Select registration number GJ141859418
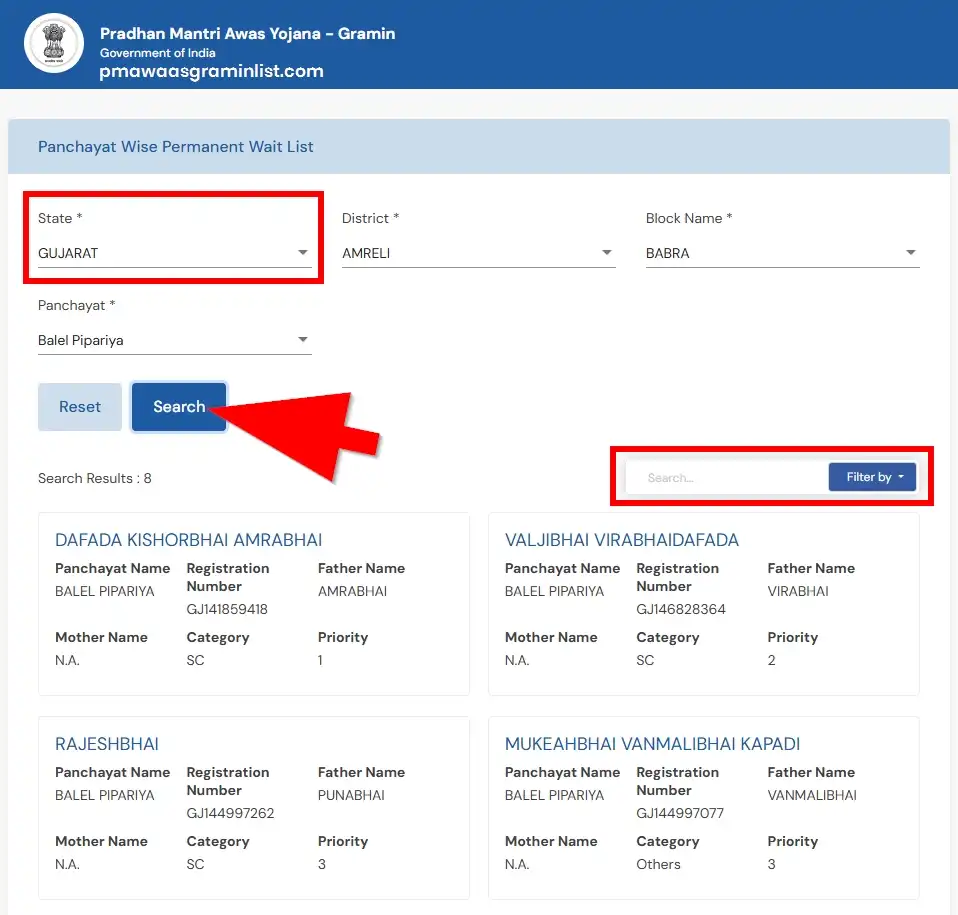Screen dimensions: 958x915 click(227, 609)
